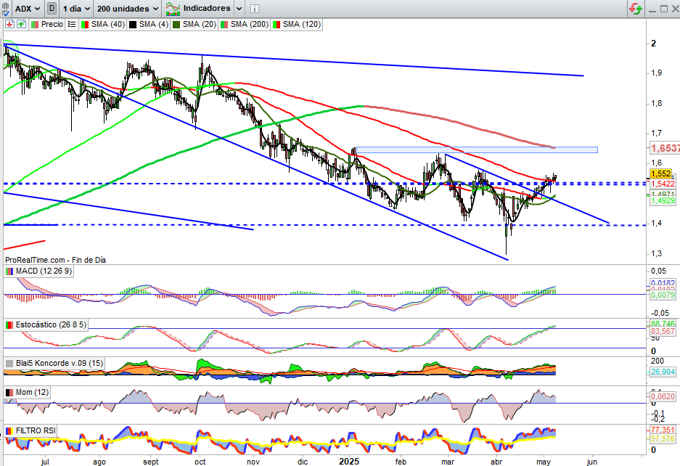
Task: Click the black SMA (4) color swatch
Action: 133,25
